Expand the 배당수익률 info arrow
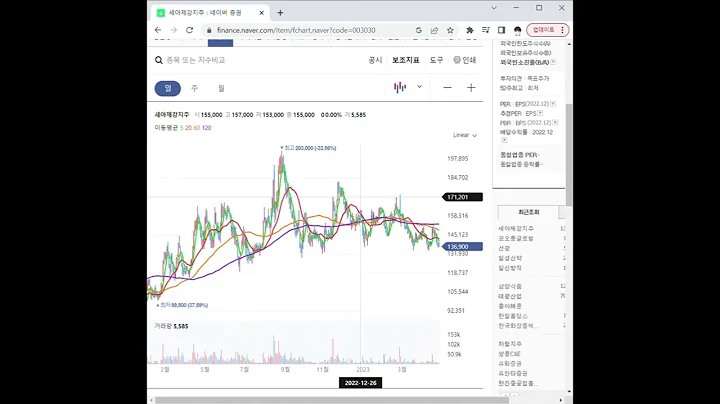The width and height of the screenshot is (720, 404). (x=504, y=140)
